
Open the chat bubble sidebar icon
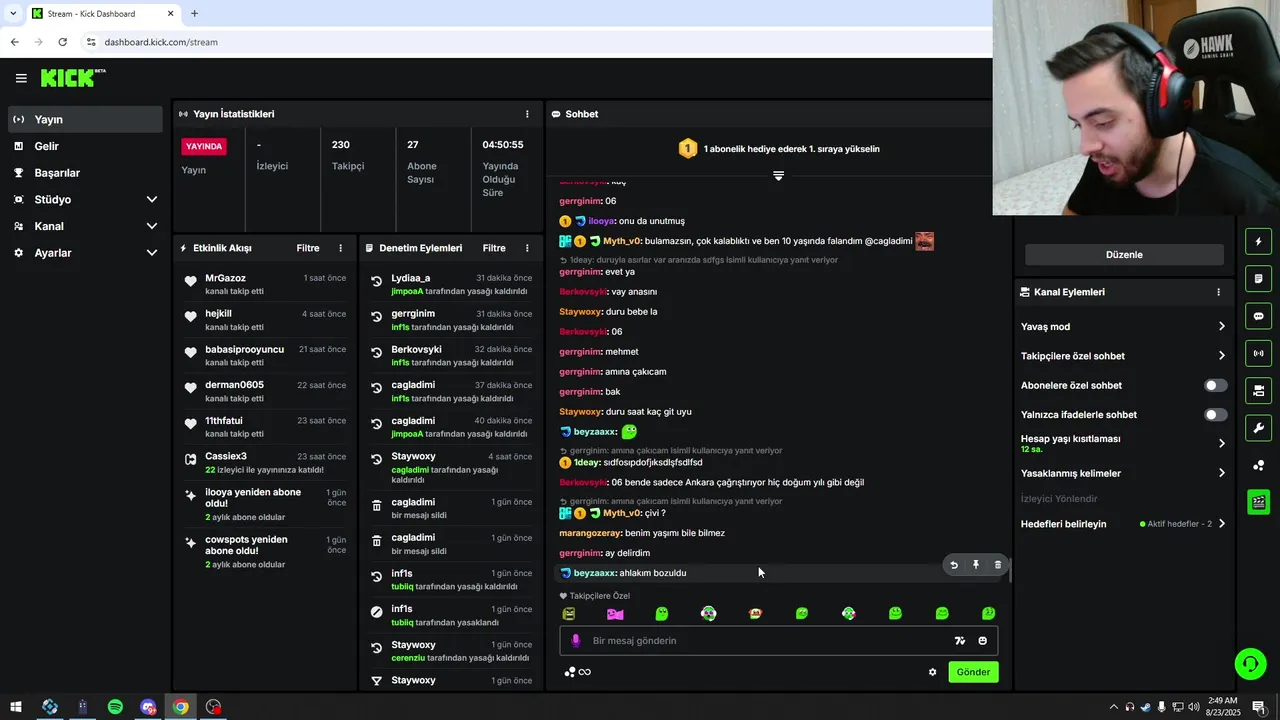click(x=1258, y=316)
